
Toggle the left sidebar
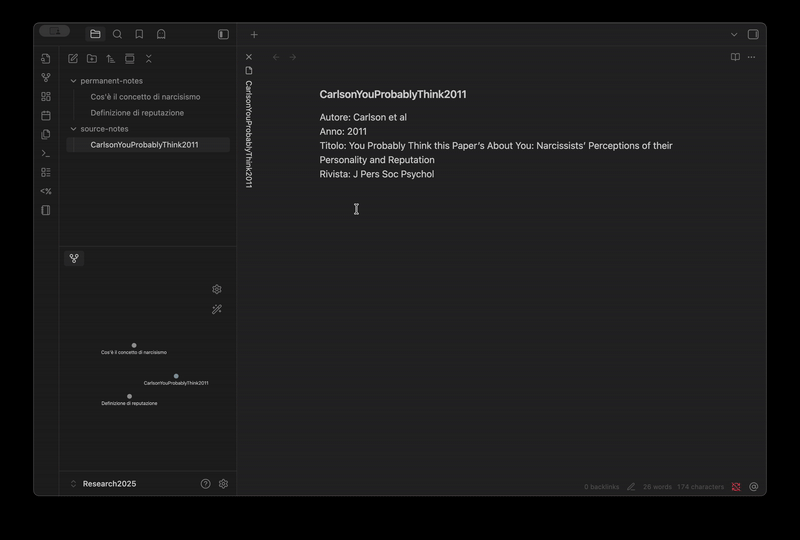point(223,34)
